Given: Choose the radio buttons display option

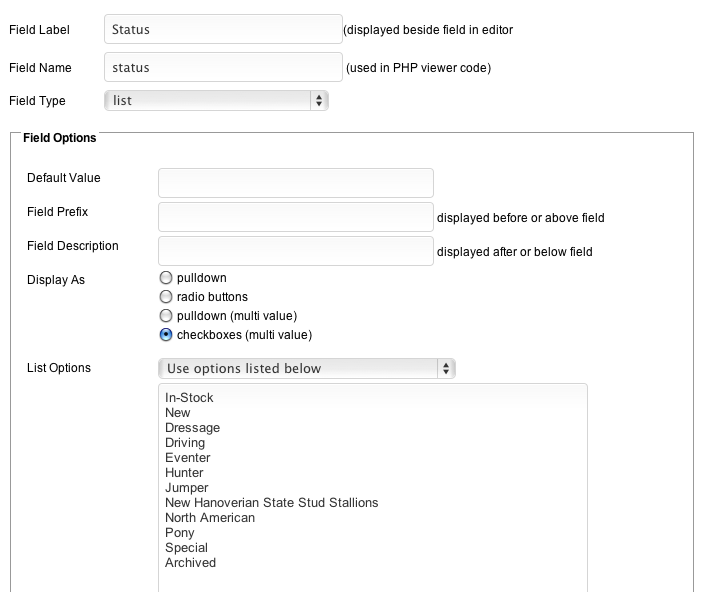Looking at the screenshot, I should [166, 297].
